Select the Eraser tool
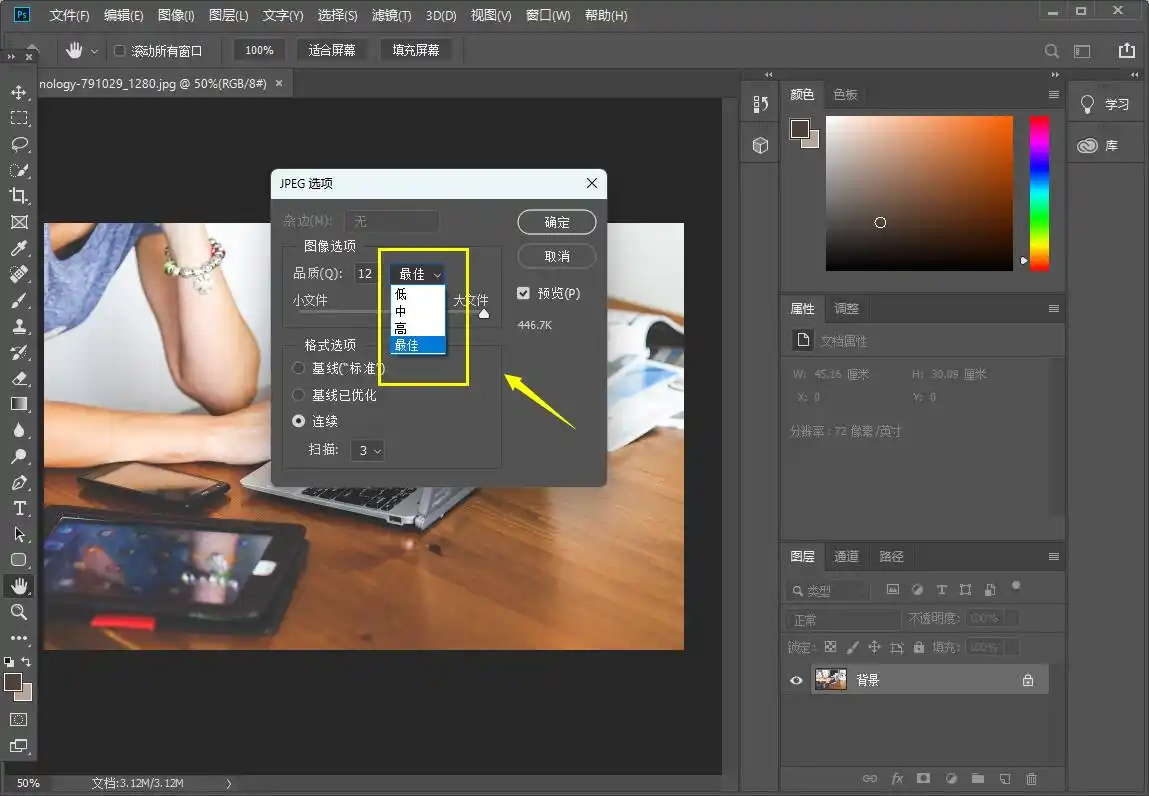 point(18,378)
